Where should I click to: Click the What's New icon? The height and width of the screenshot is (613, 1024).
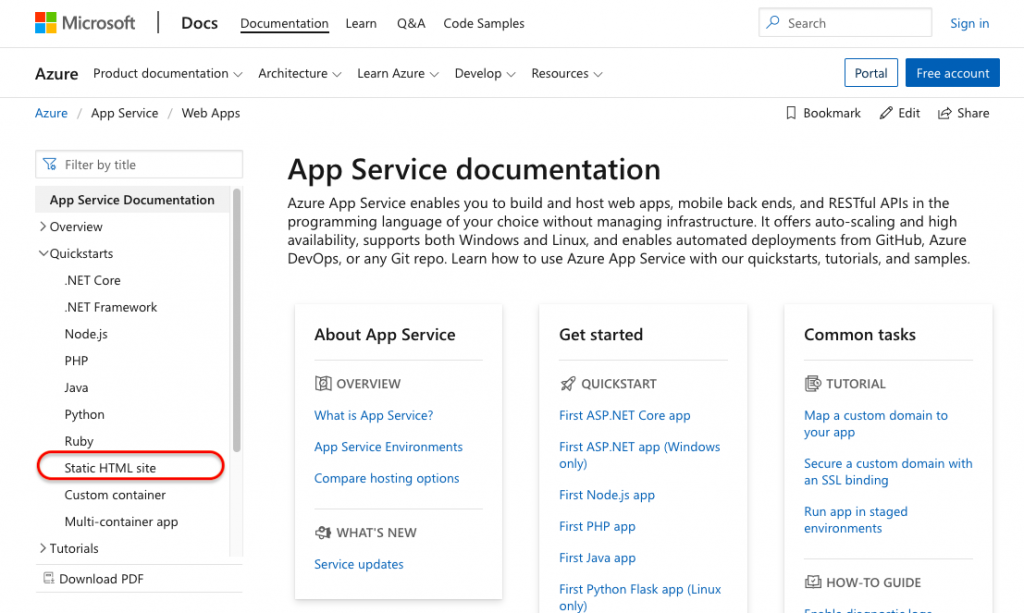tap(323, 532)
